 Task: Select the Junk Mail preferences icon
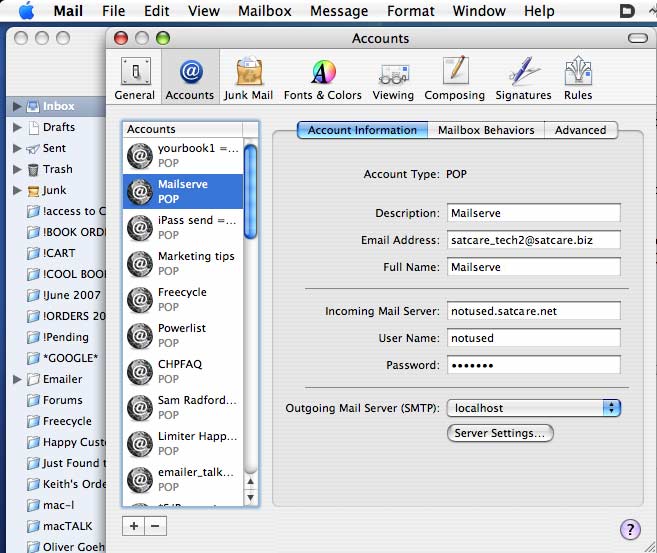click(248, 78)
